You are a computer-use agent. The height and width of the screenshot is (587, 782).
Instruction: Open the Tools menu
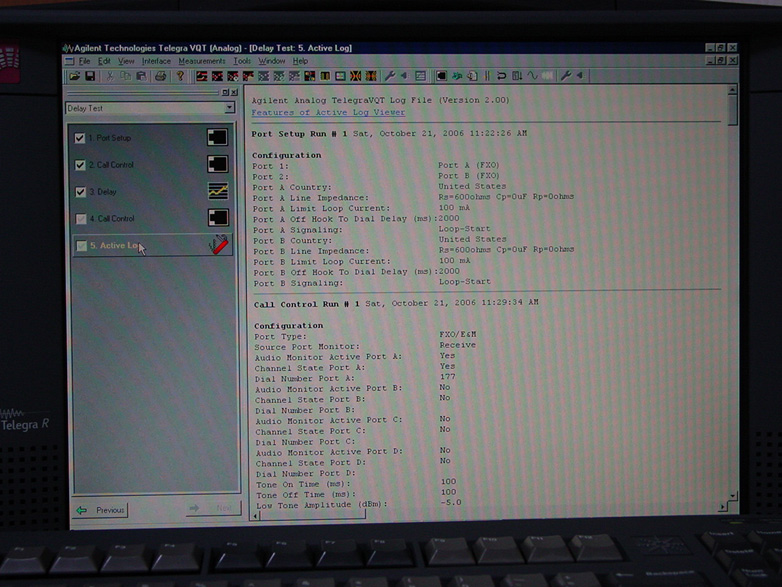(x=242, y=61)
